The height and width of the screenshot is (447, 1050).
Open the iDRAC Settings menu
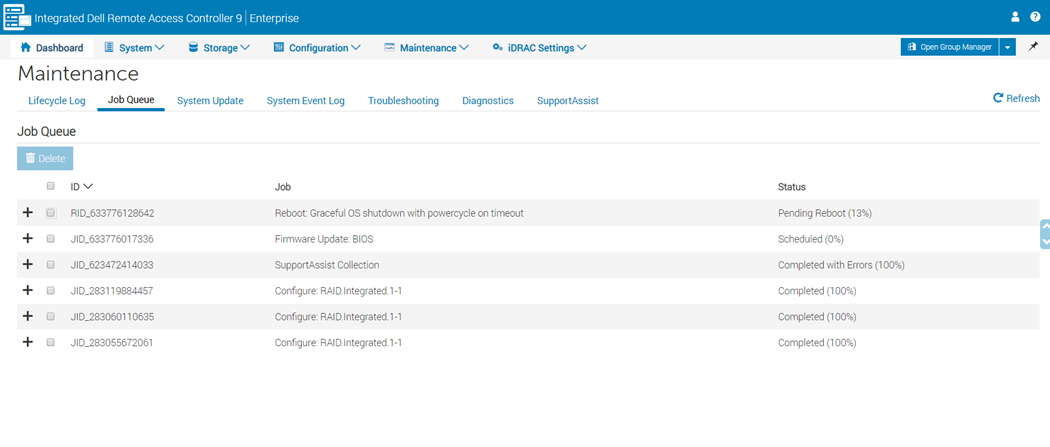click(x=539, y=48)
